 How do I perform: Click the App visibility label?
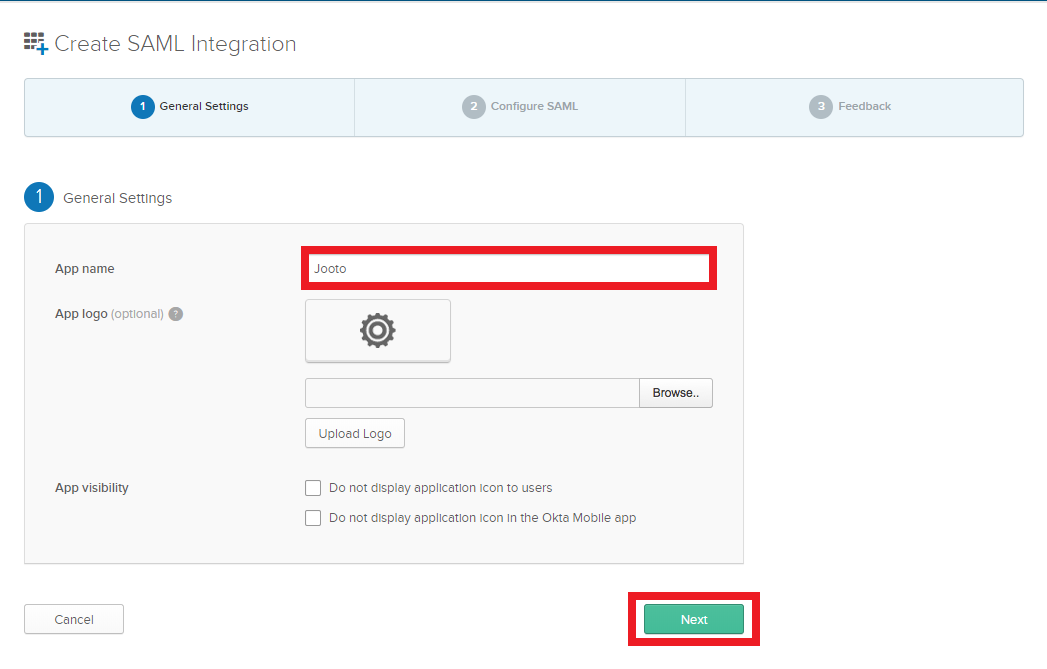(91, 488)
